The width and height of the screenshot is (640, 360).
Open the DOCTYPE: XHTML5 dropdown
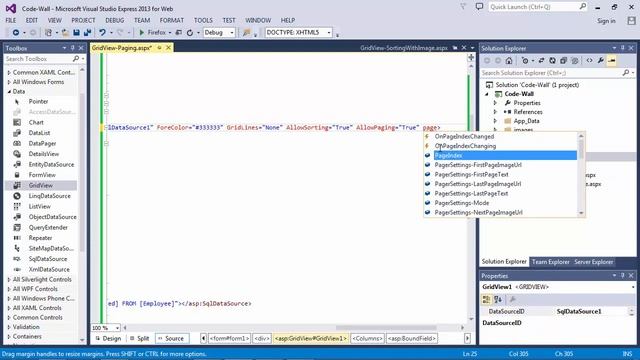(329, 33)
